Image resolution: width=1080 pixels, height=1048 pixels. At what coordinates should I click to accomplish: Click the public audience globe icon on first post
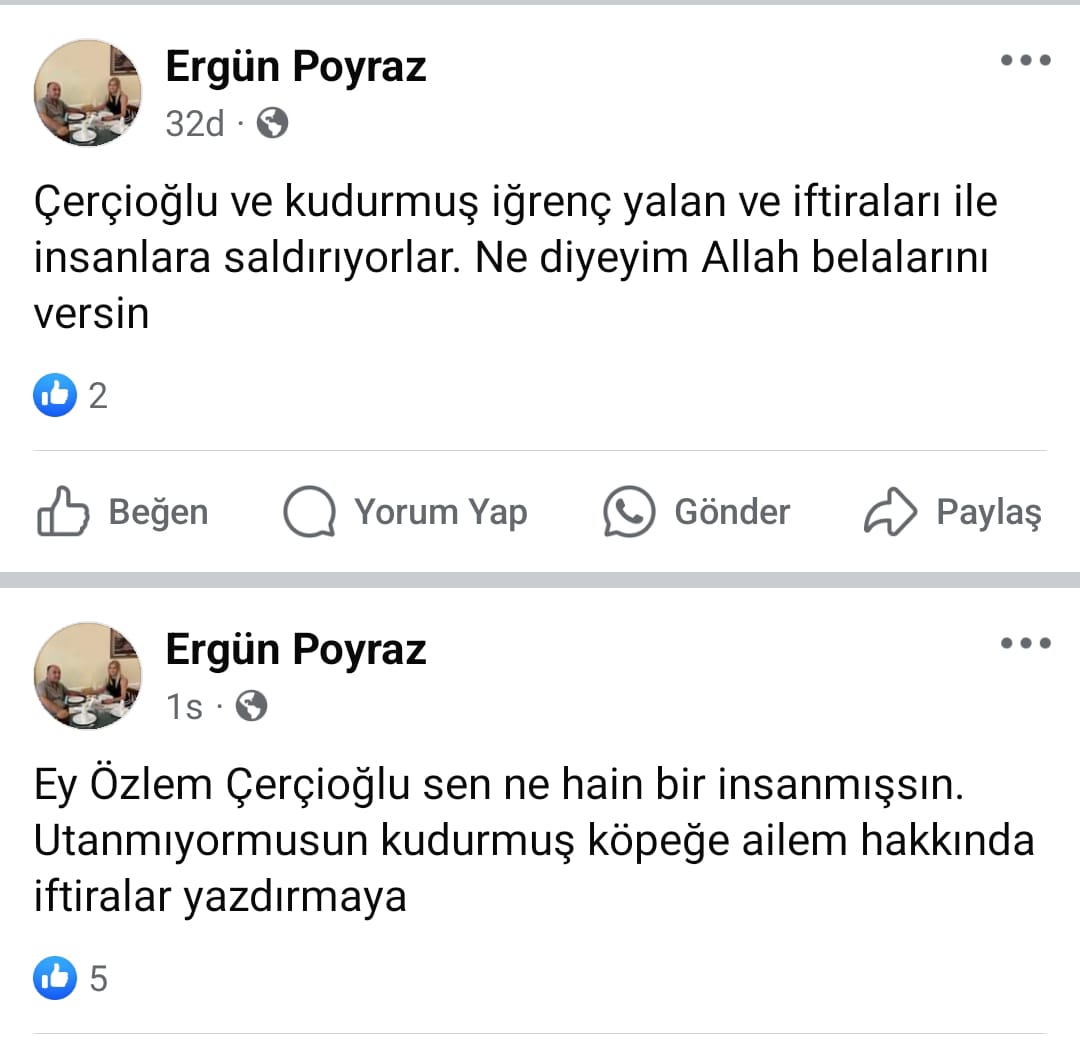[271, 123]
